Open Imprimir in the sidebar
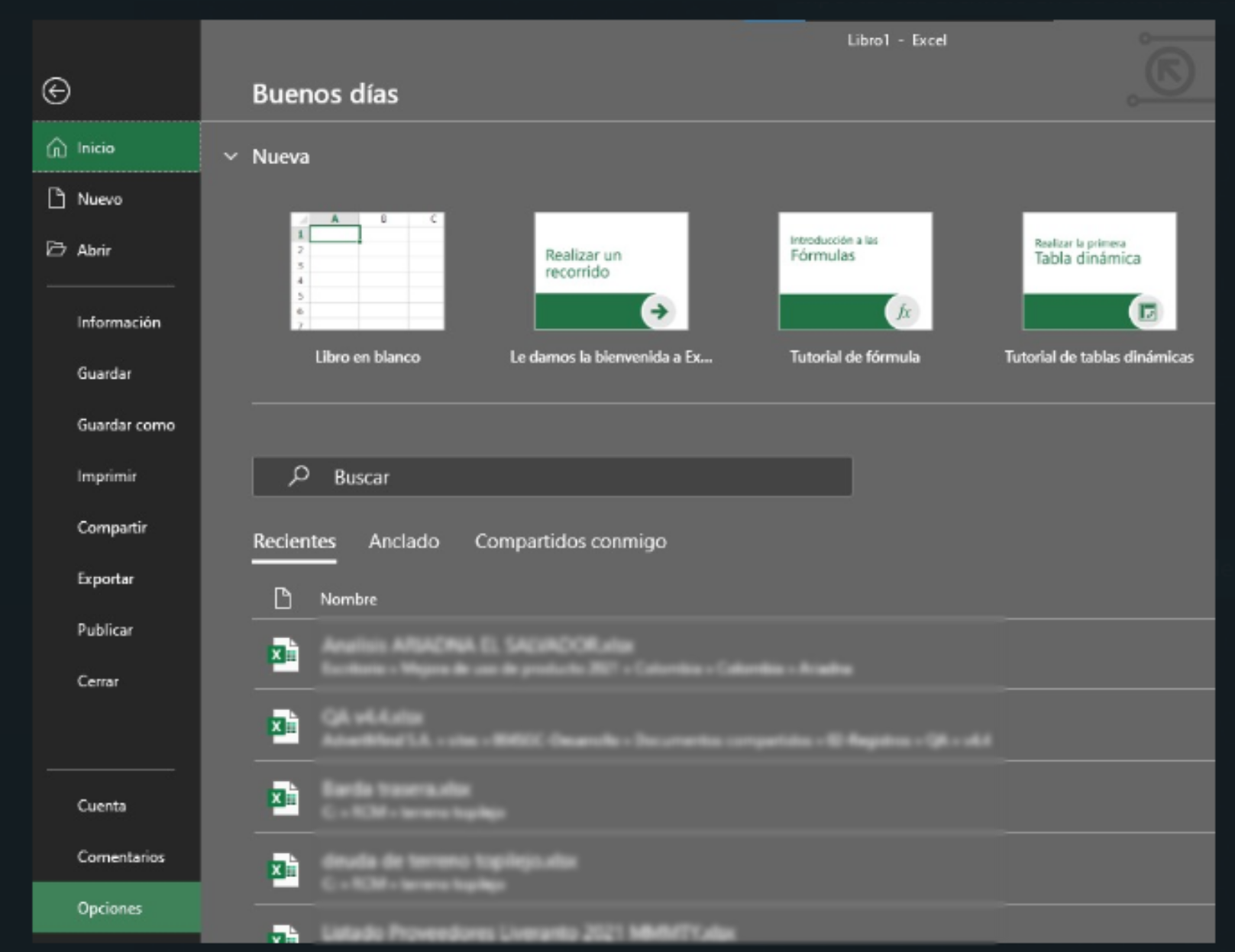The width and height of the screenshot is (1235, 952). (116, 476)
